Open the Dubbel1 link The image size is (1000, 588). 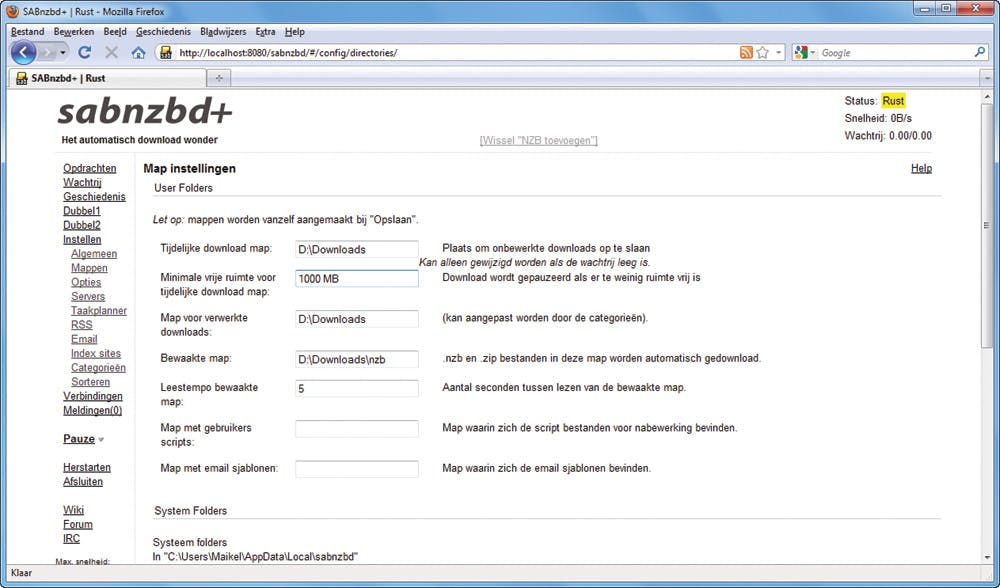pos(82,210)
